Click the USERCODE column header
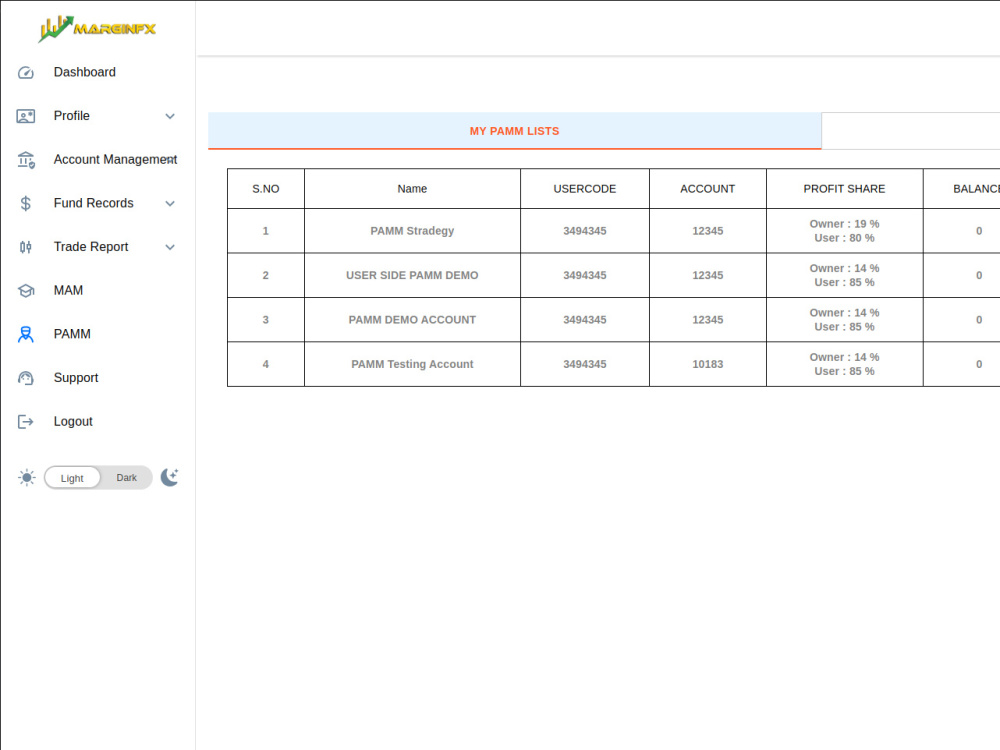This screenshot has width=1000, height=750. pyautogui.click(x=585, y=189)
